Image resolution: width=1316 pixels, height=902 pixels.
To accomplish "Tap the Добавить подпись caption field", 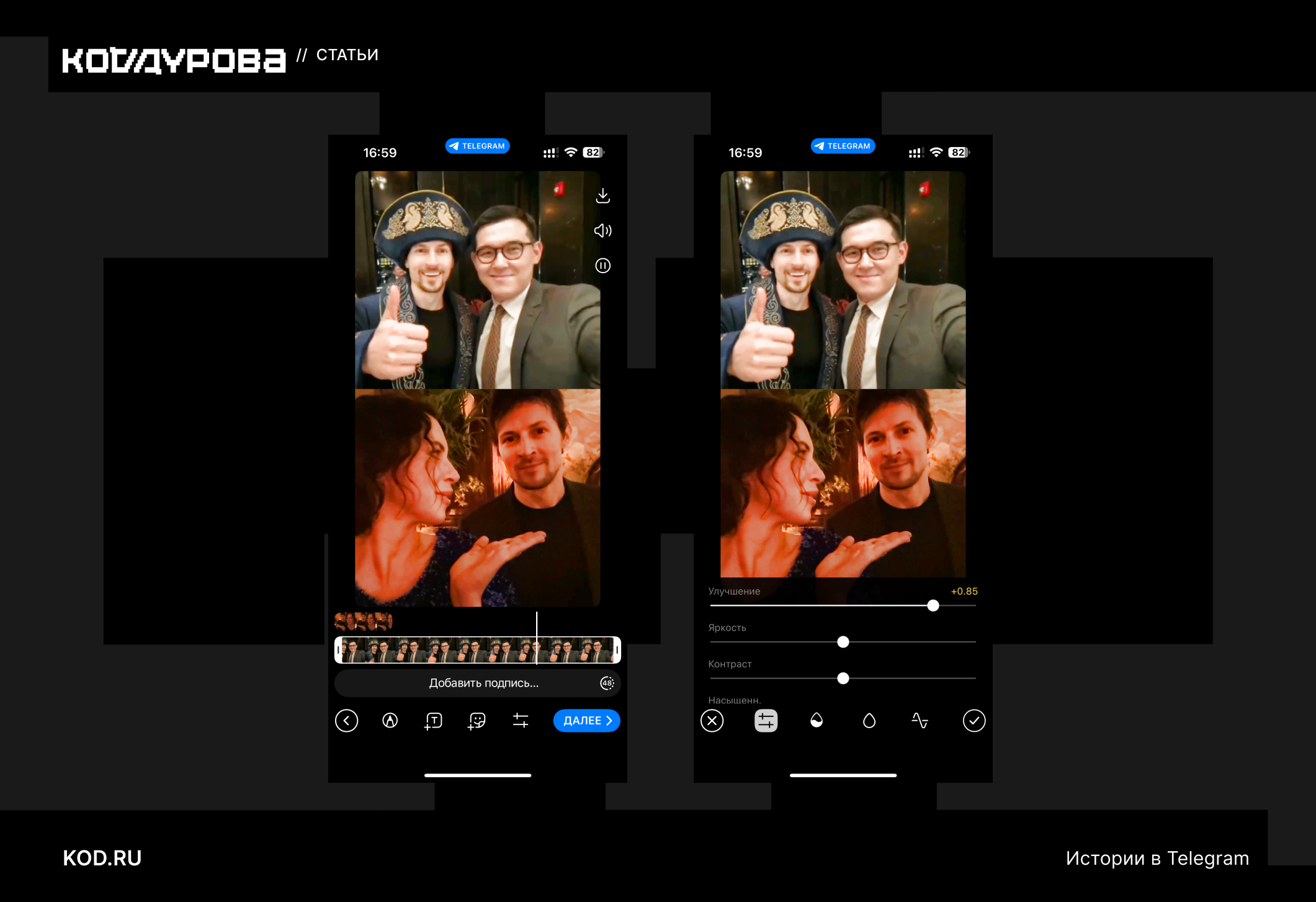I will pos(478,683).
